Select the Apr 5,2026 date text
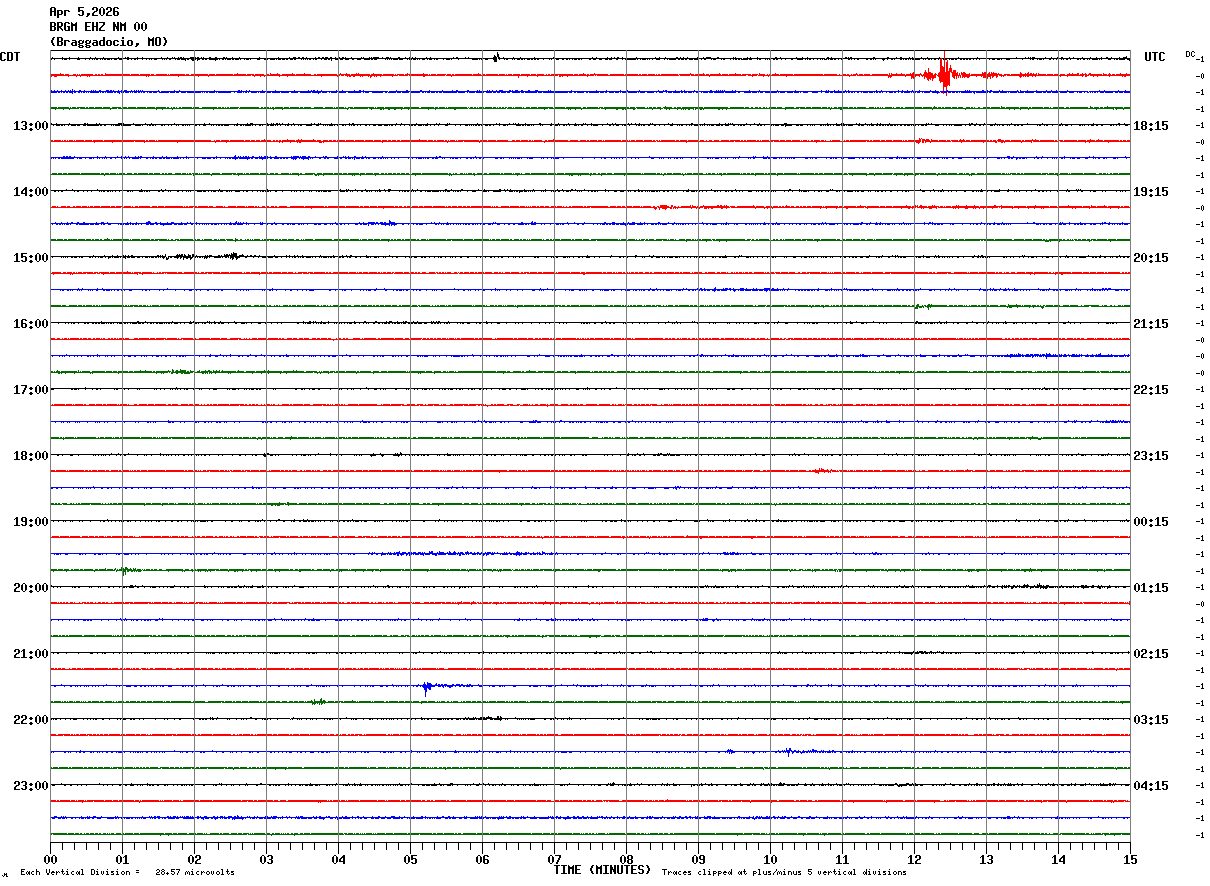 point(84,12)
